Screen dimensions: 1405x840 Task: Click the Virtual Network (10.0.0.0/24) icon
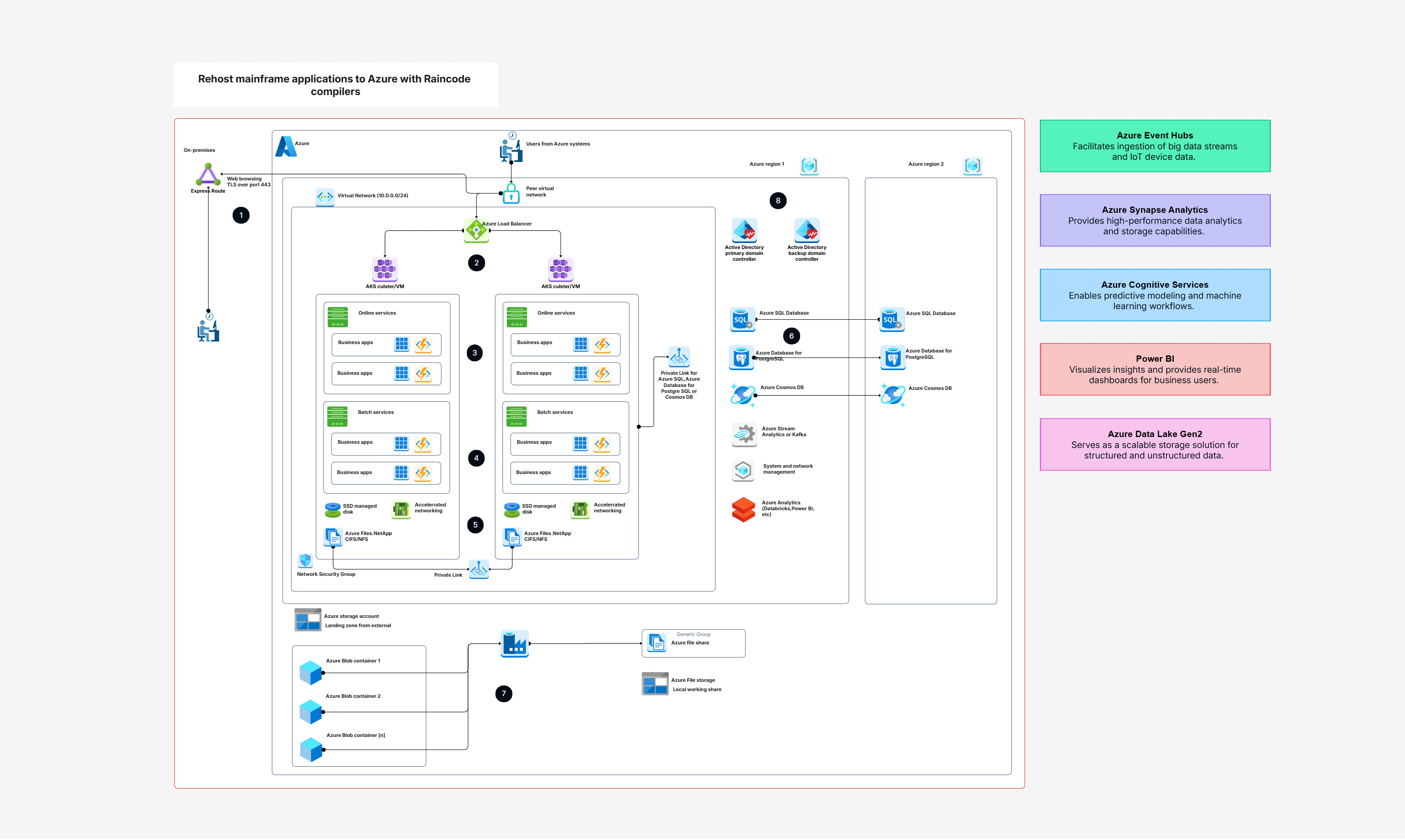(325, 197)
